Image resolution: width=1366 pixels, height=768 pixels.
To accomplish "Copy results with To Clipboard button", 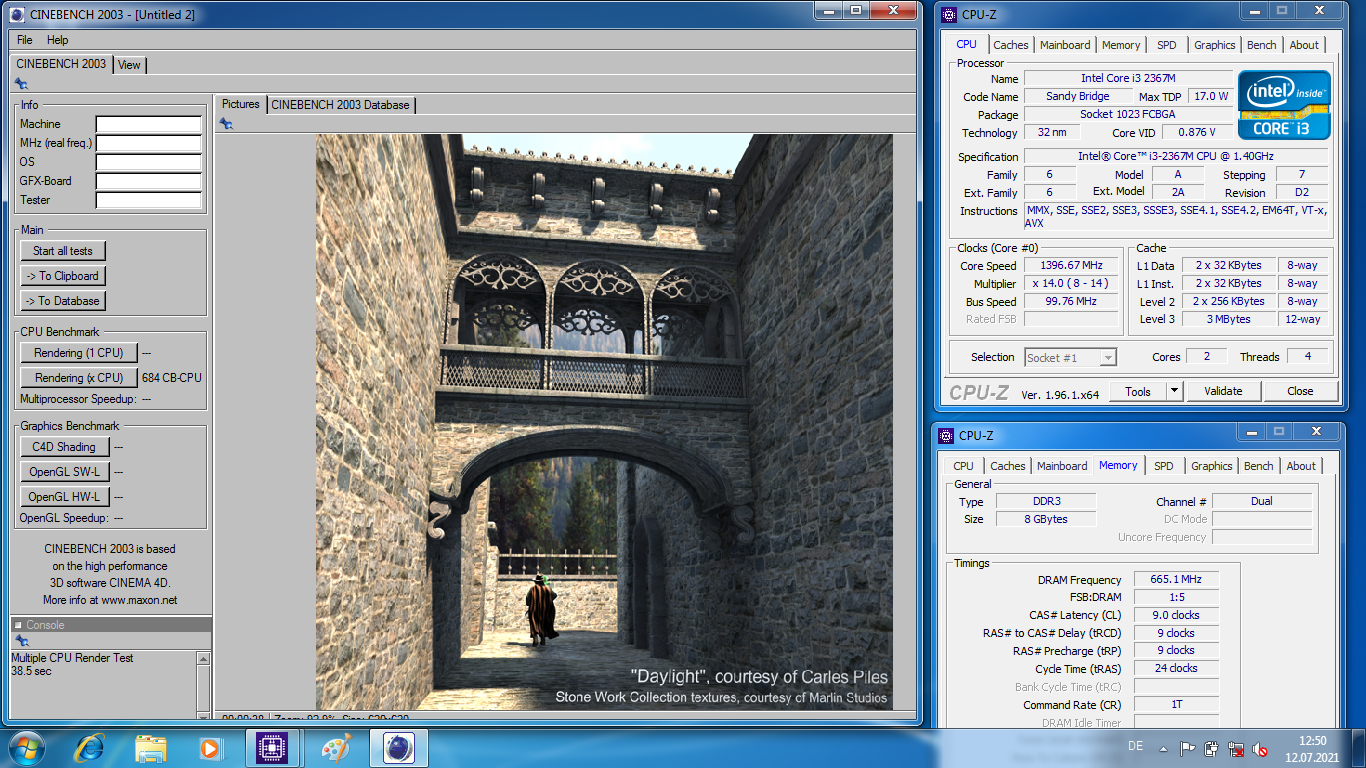I will pos(62,276).
